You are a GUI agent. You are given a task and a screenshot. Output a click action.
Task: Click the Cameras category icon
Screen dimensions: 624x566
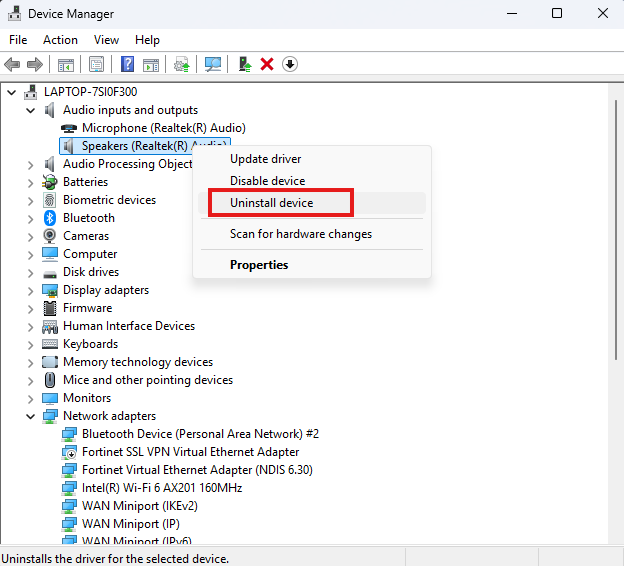point(50,236)
